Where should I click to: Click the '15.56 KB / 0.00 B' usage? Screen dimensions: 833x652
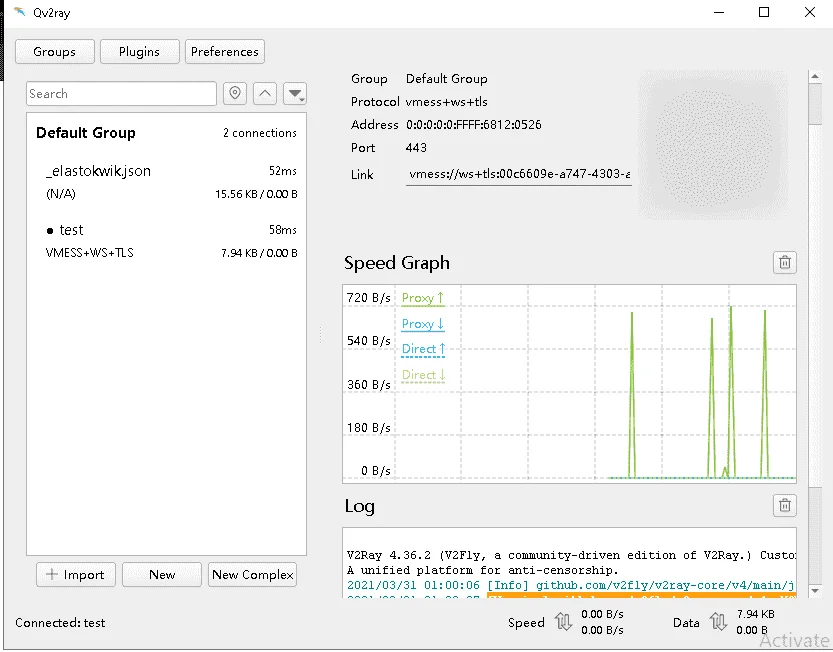pyautogui.click(x=256, y=194)
